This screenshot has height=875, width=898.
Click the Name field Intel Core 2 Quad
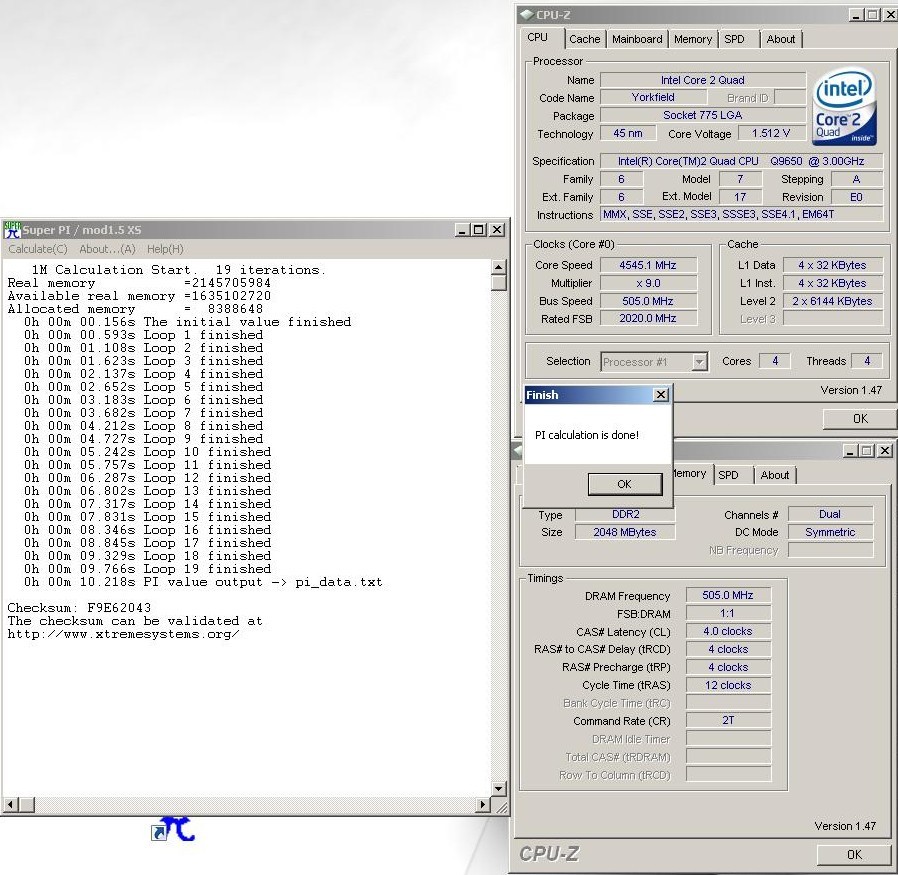(x=703, y=80)
